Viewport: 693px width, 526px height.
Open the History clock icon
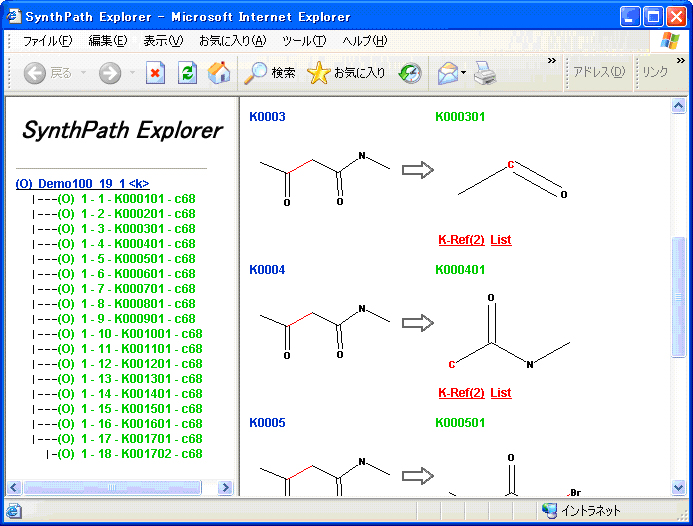[410, 73]
